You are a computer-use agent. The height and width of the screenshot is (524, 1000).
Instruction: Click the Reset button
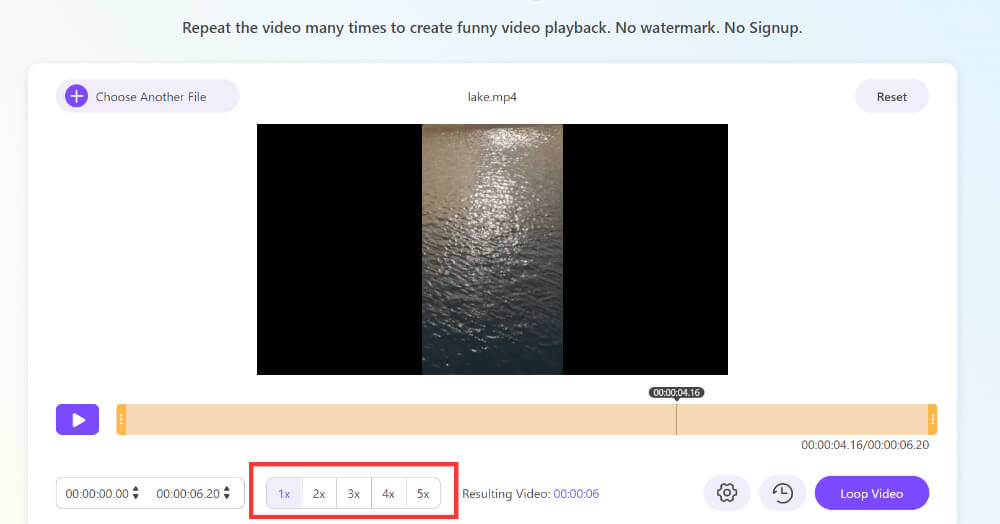(891, 97)
